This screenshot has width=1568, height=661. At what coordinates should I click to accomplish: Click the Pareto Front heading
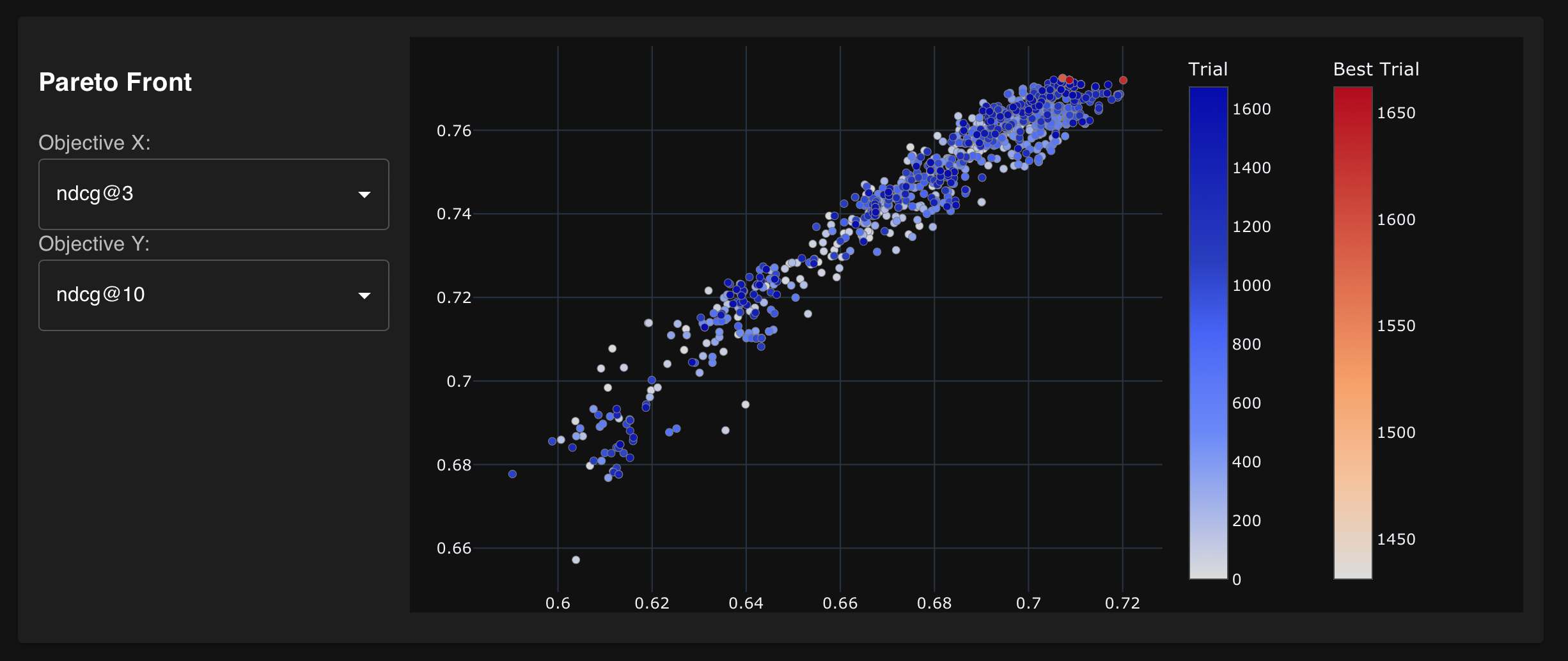tap(115, 82)
